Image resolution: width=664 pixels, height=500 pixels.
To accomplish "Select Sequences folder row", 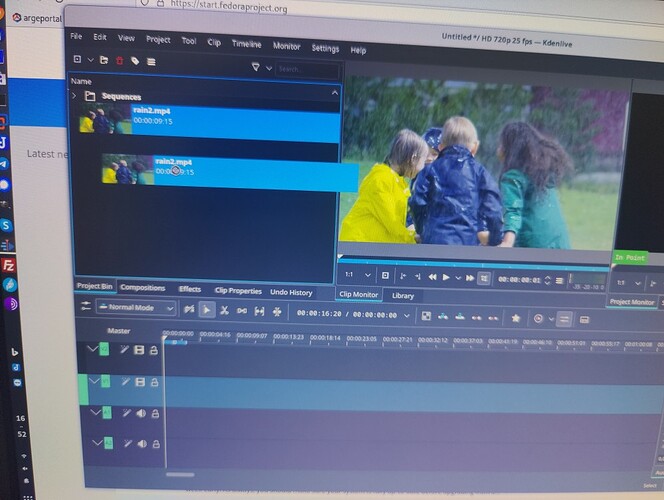I will (205, 96).
